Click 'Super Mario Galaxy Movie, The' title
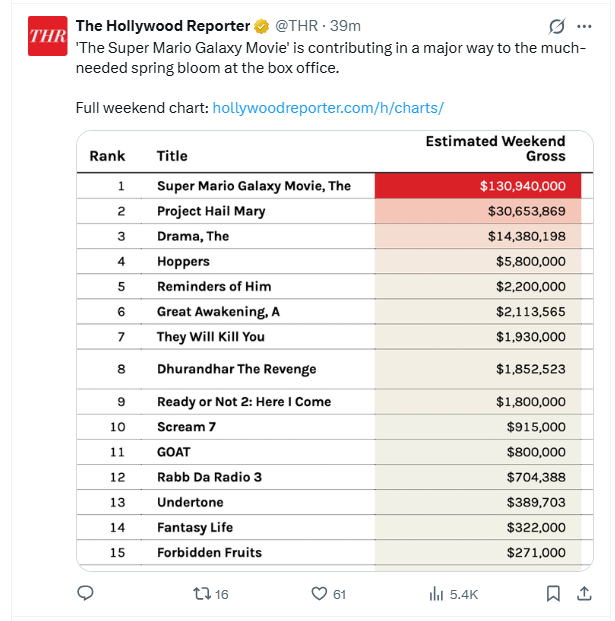Screen dimensions: 615x621 pos(254,186)
